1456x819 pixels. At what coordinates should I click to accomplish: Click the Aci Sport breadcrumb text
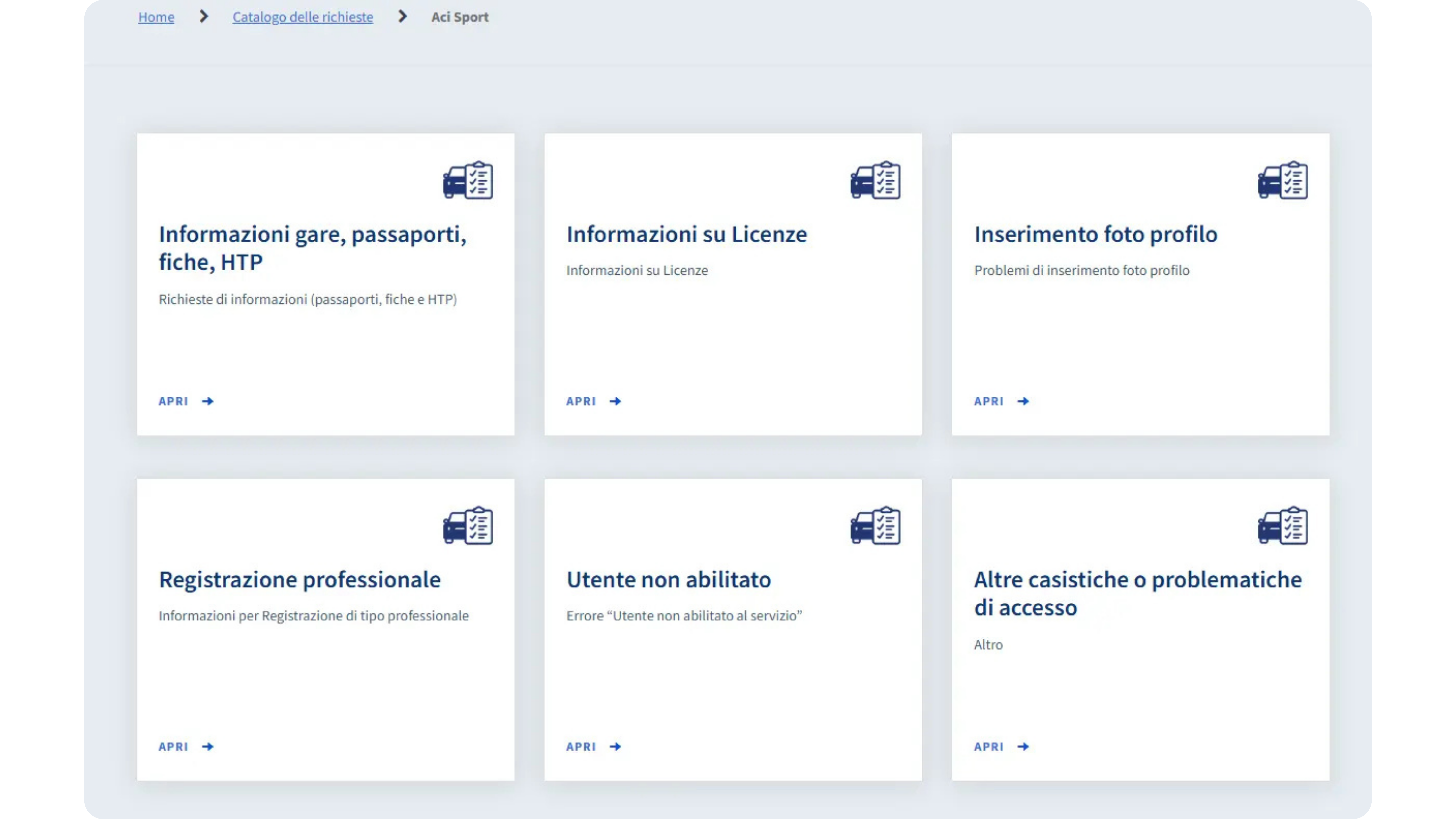click(460, 17)
